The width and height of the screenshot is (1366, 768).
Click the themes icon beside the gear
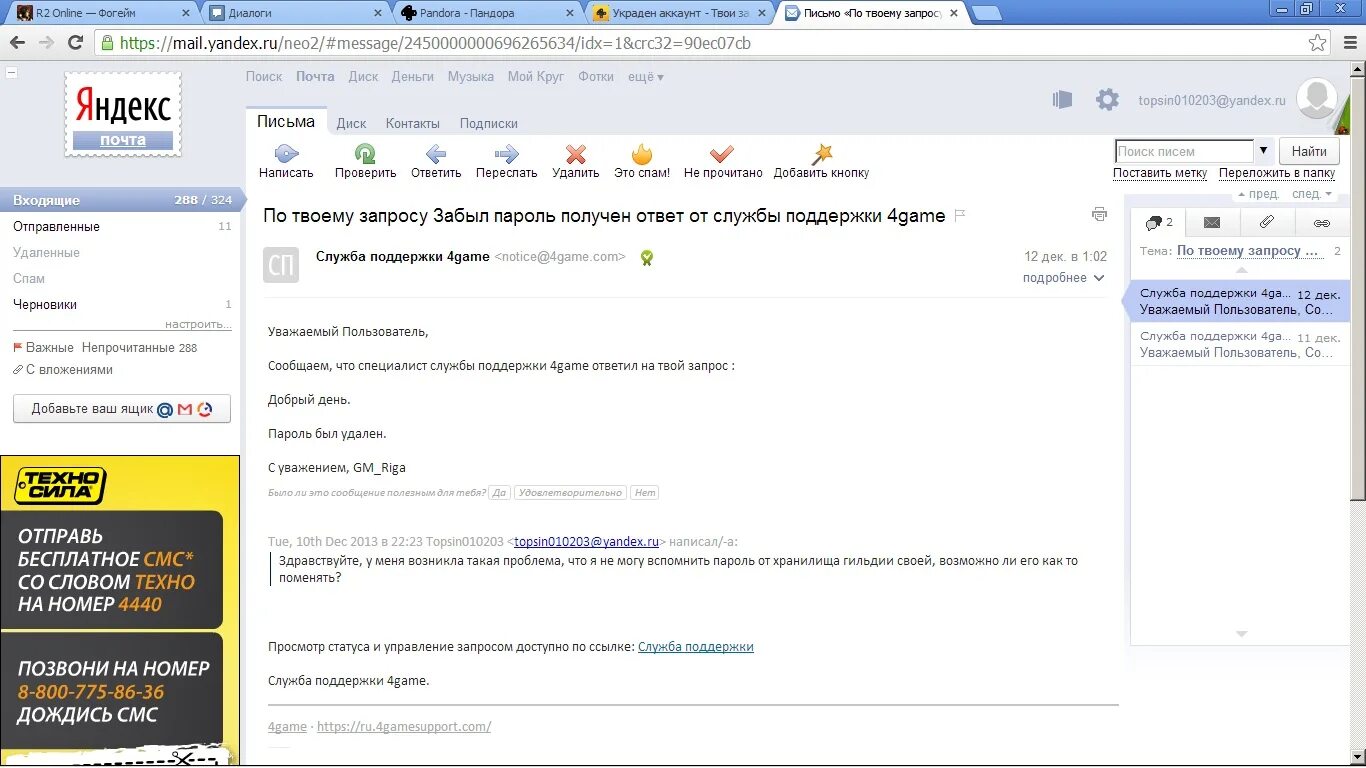point(1062,100)
